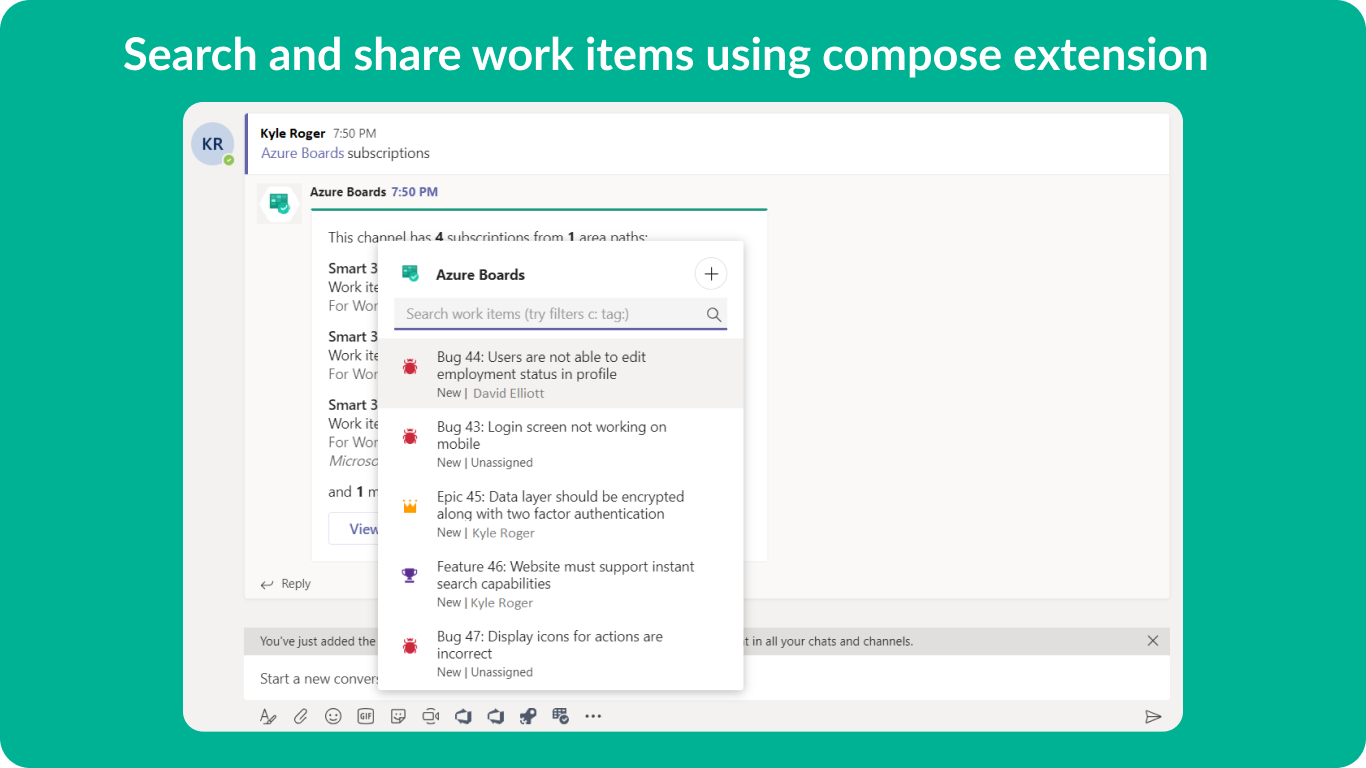
Task: Select Bug 47 display icons work item
Action: pos(561,654)
